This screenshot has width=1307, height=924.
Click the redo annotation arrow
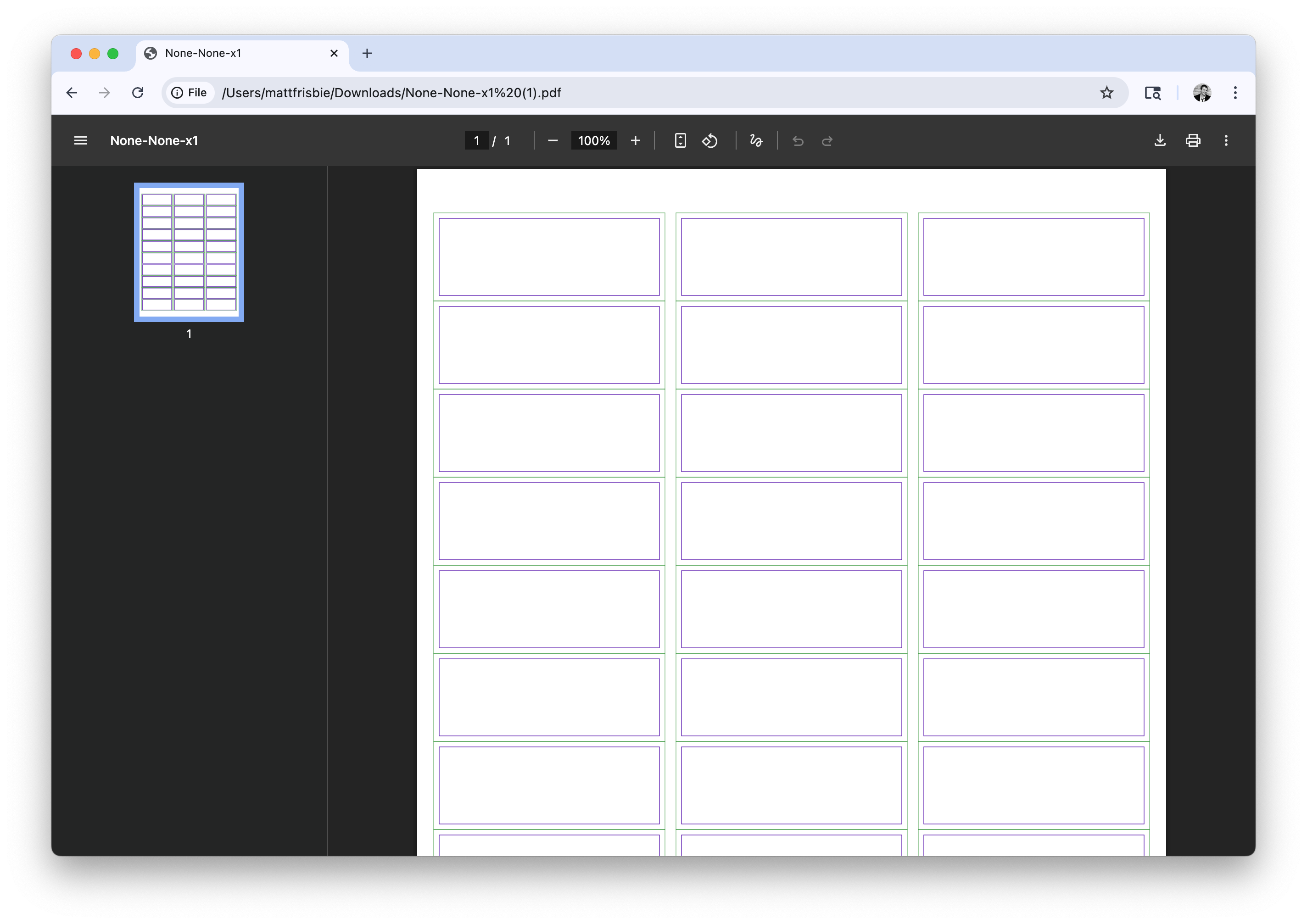click(827, 140)
